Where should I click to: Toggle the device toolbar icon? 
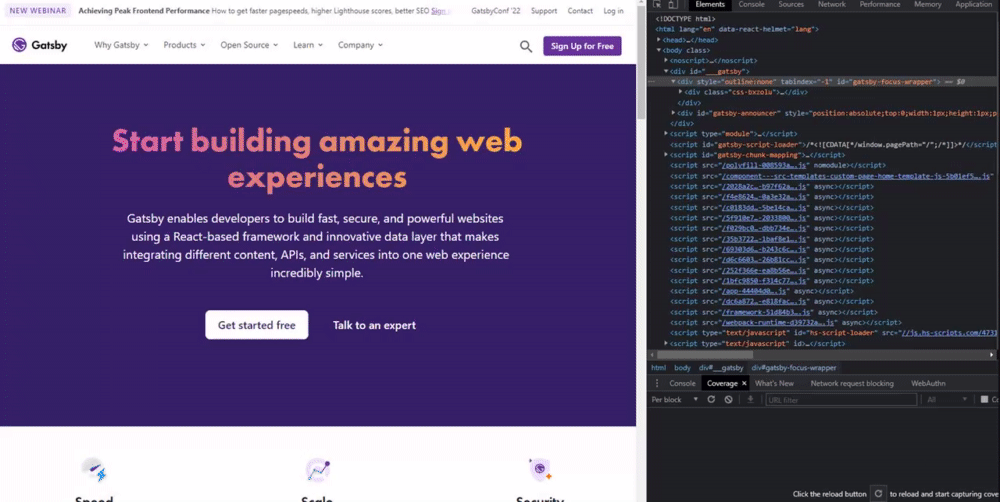click(672, 4)
